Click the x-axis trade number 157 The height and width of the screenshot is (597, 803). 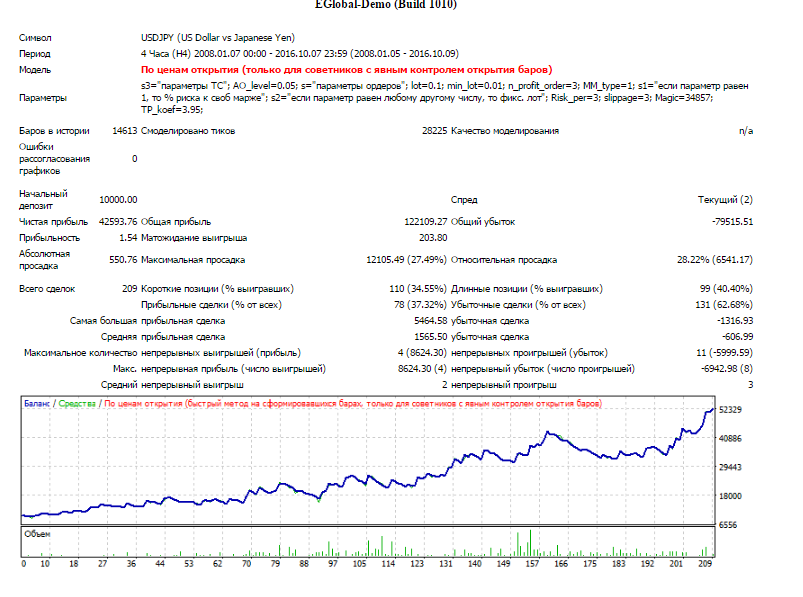532,564
